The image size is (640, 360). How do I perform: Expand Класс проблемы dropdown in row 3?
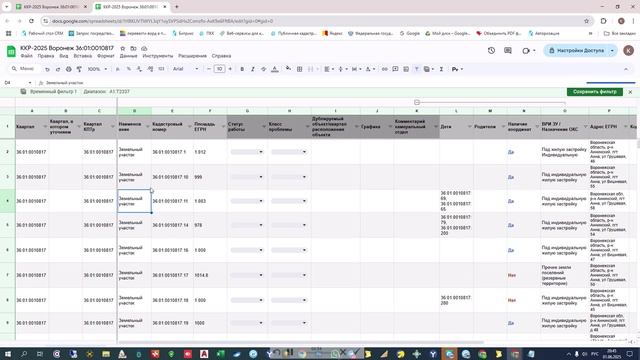click(304, 177)
